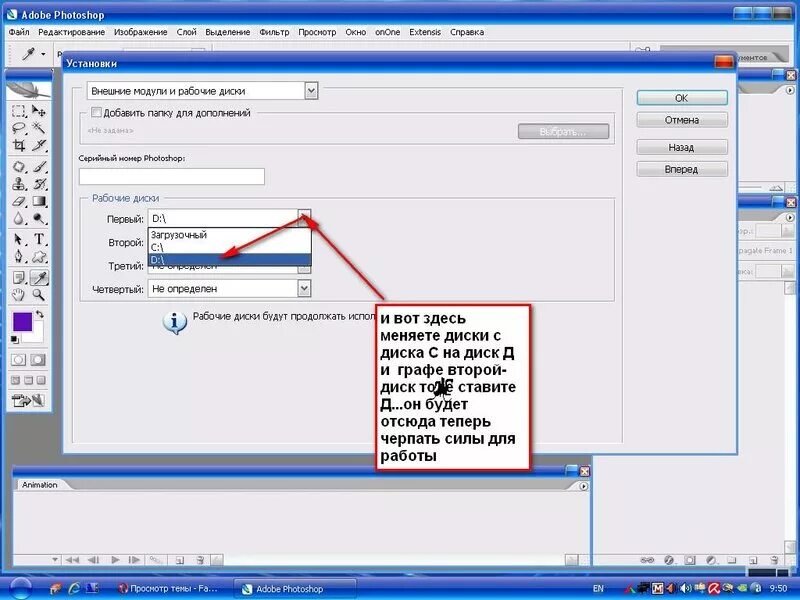Choose 'C:\' in the open disk list
Image resolution: width=800 pixels, height=600 pixels.
(230, 247)
